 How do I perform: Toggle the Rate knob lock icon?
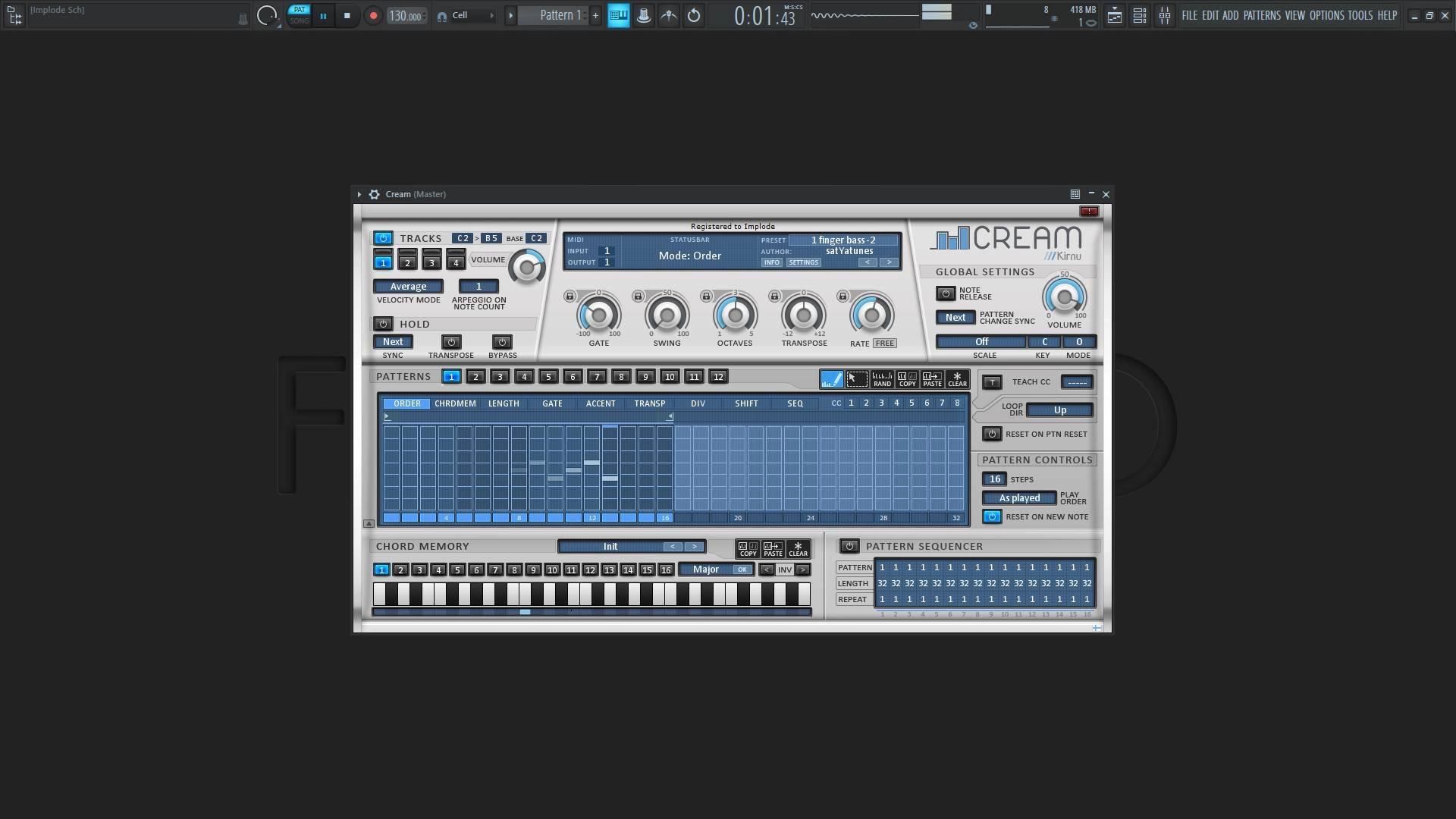pos(843,297)
